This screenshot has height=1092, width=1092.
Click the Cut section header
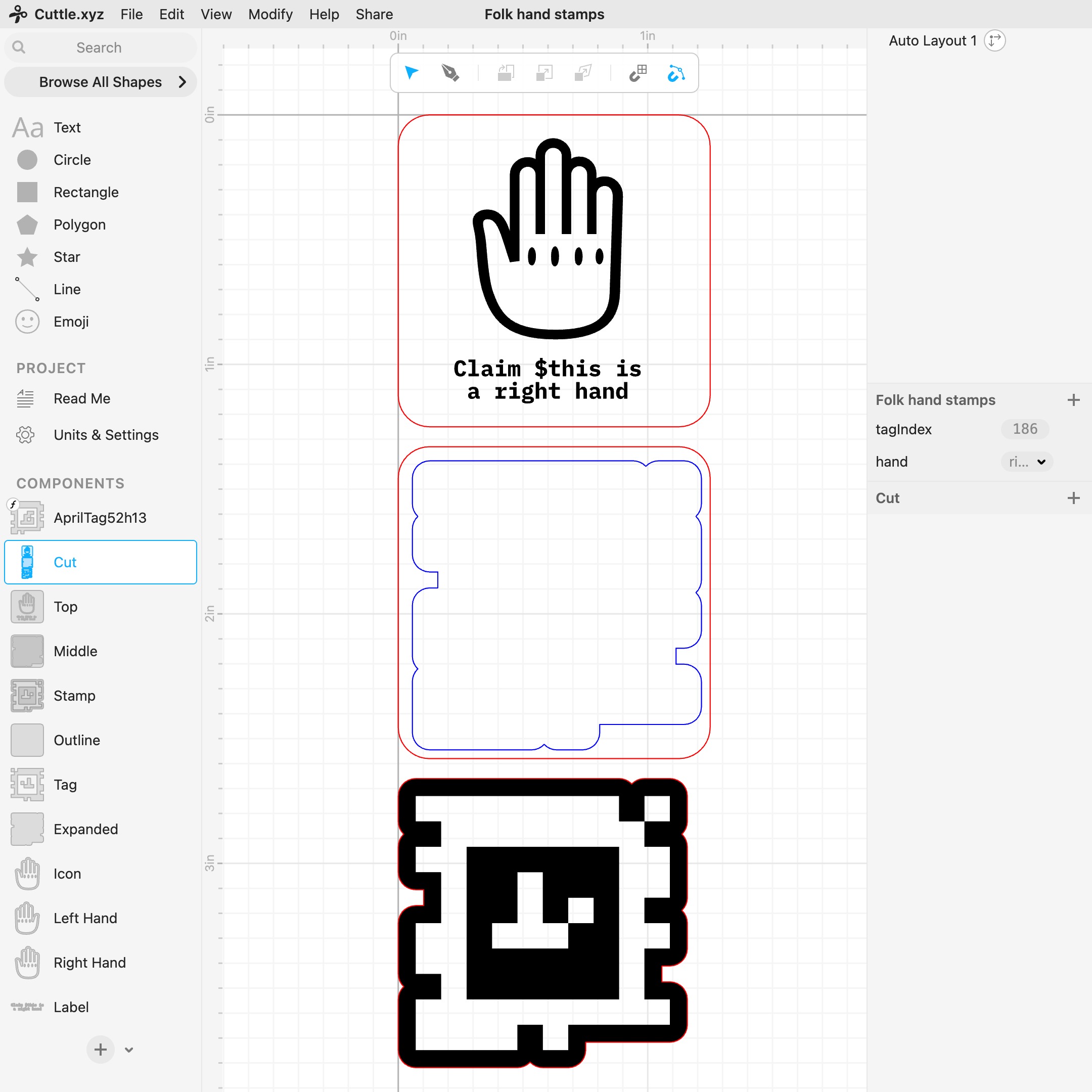[x=887, y=498]
